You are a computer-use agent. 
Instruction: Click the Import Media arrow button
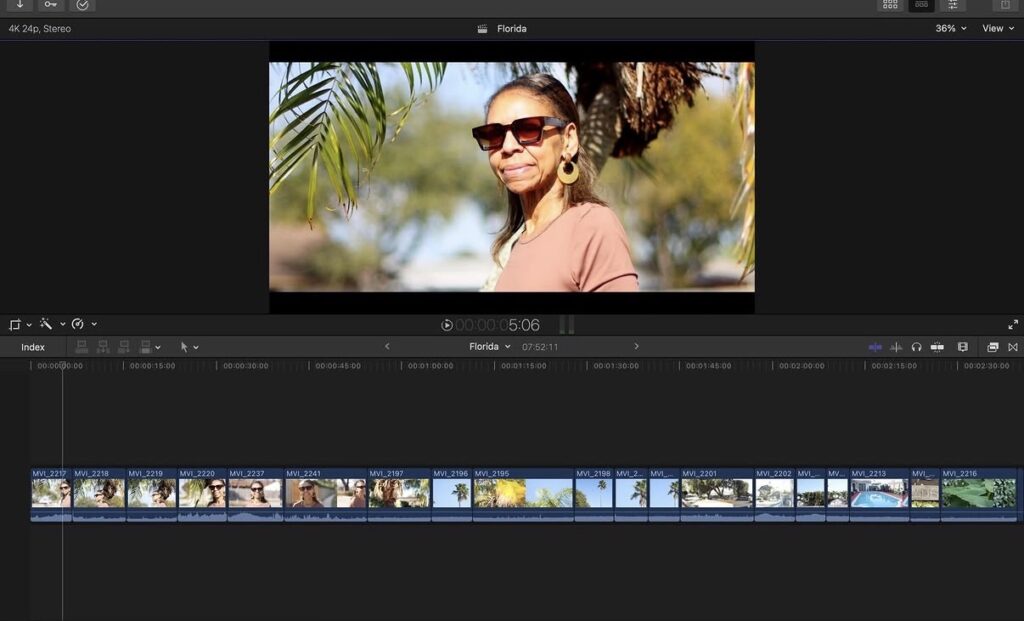pyautogui.click(x=19, y=5)
